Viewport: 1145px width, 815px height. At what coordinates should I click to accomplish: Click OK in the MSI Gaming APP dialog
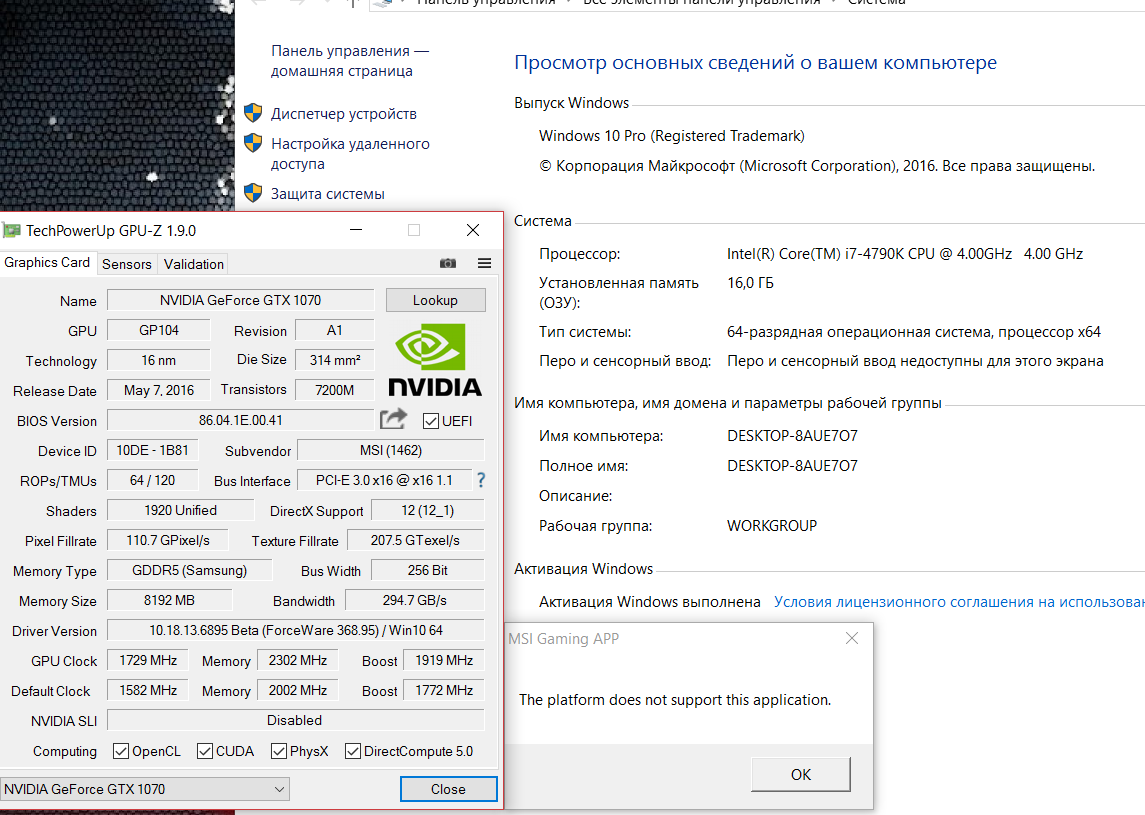[x=800, y=774]
